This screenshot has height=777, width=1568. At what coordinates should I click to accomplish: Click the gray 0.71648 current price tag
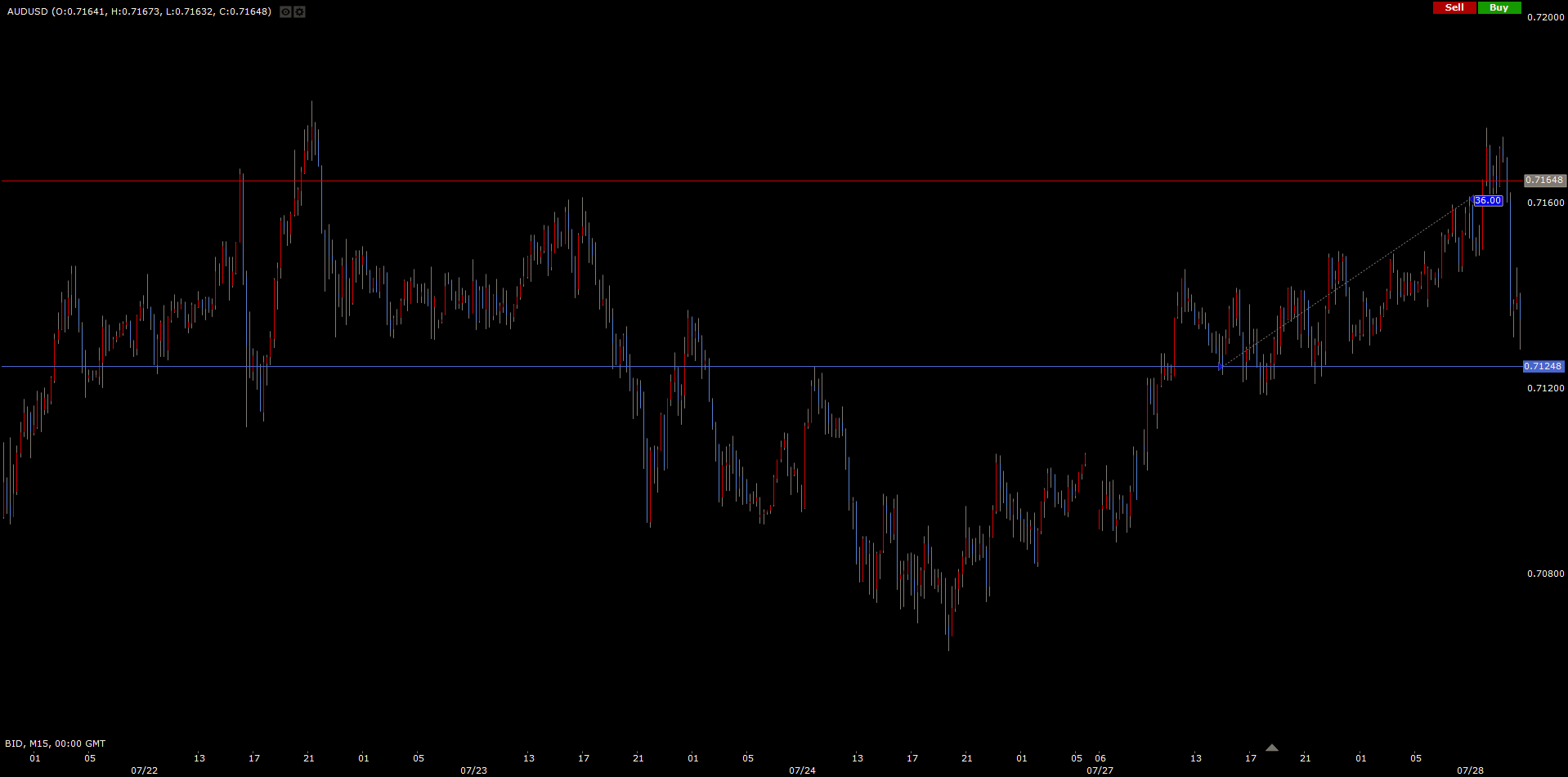(x=1543, y=181)
